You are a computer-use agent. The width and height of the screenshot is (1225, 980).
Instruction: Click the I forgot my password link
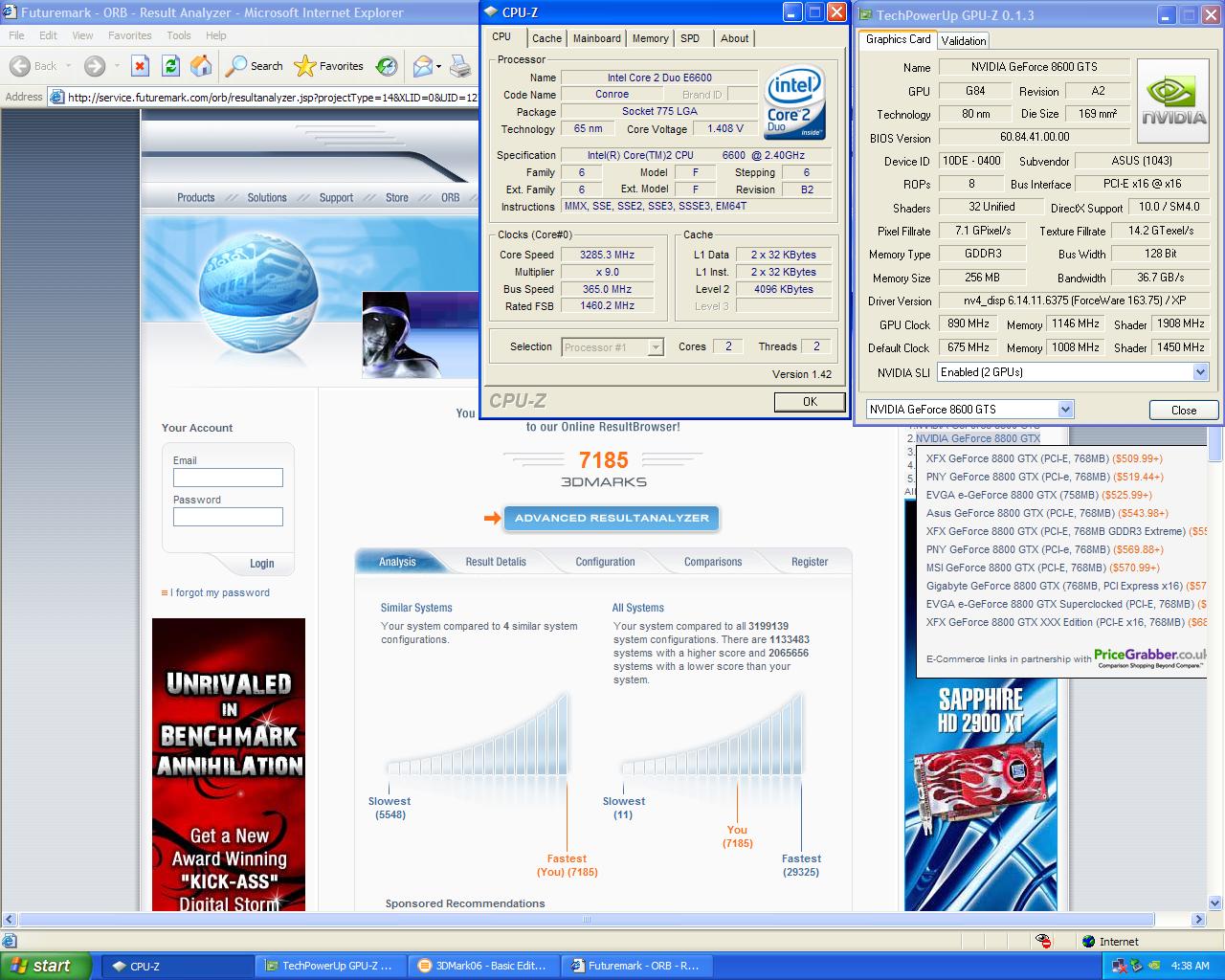(220, 592)
